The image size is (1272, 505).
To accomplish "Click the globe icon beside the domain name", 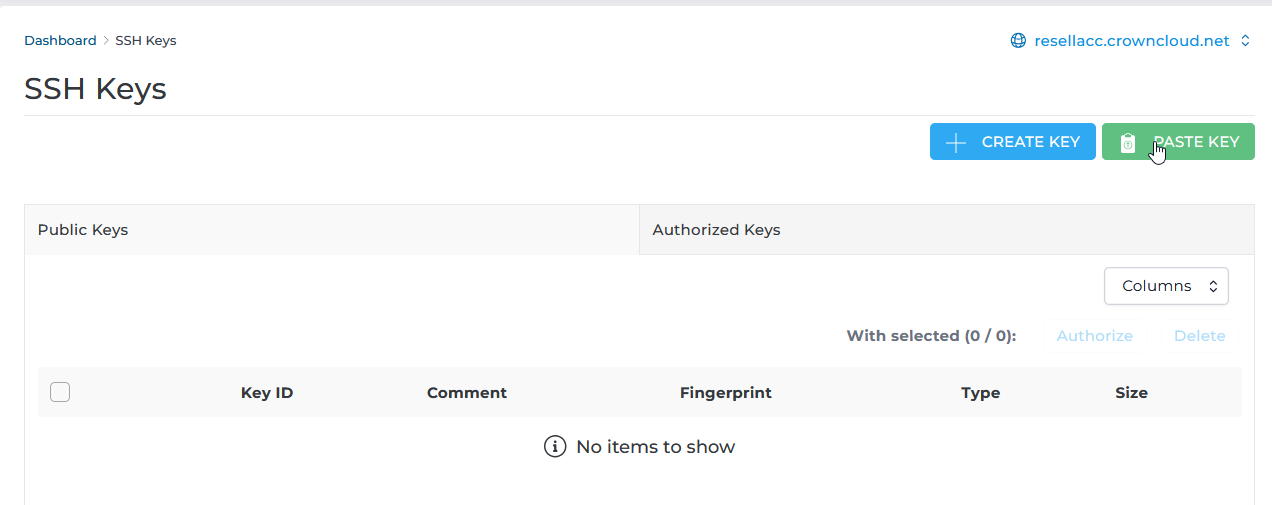I will coord(1018,41).
